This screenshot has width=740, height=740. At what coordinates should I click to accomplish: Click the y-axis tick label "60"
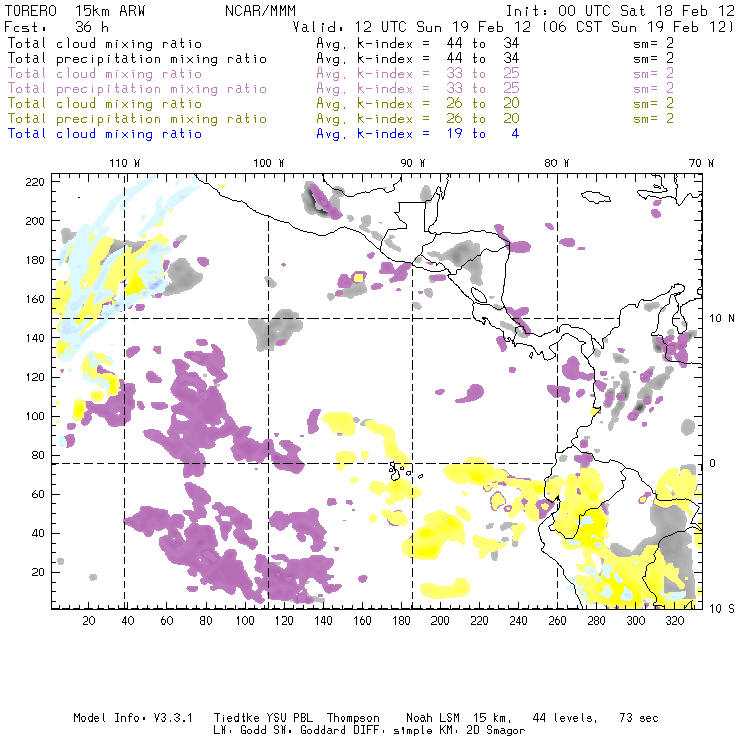pos(38,494)
